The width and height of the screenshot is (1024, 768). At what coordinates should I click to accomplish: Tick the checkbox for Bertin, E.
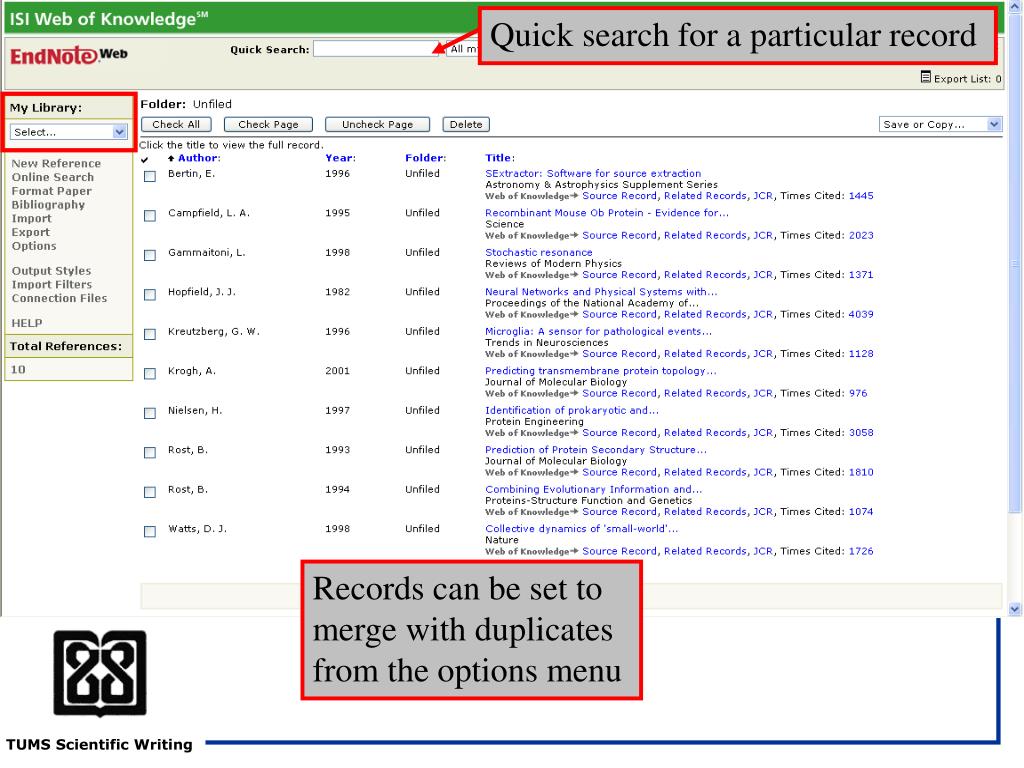pyautogui.click(x=150, y=176)
